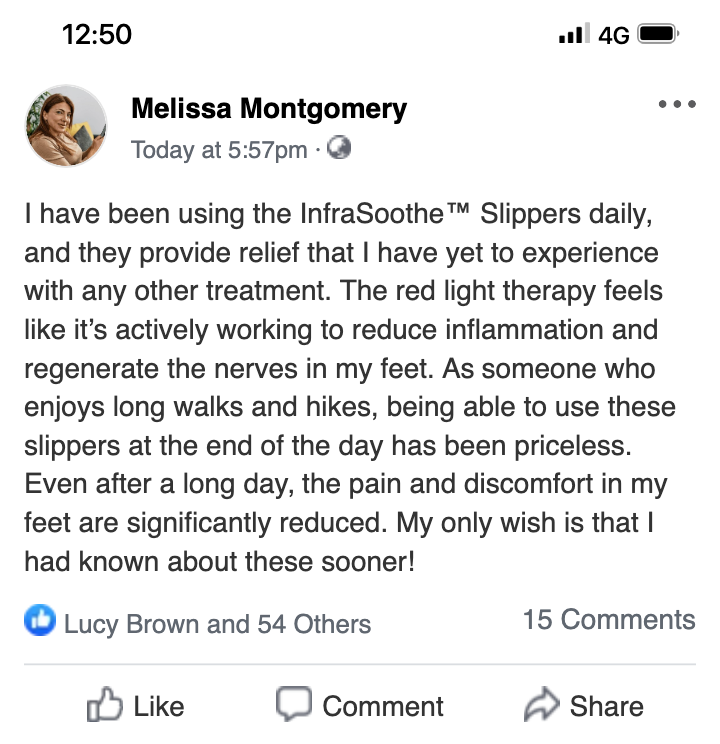The image size is (720, 744).
Task: Open Melissa Montgomery's name link
Action: point(268,109)
